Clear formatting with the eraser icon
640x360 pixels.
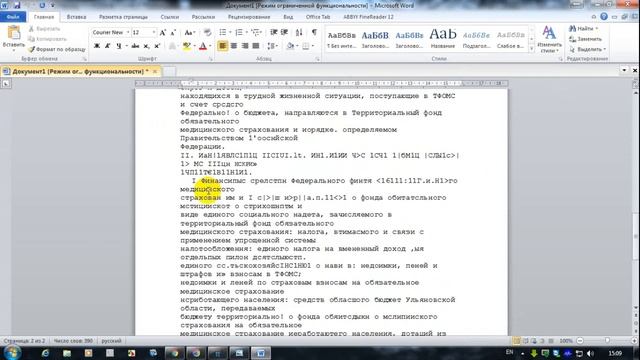tap(207, 33)
